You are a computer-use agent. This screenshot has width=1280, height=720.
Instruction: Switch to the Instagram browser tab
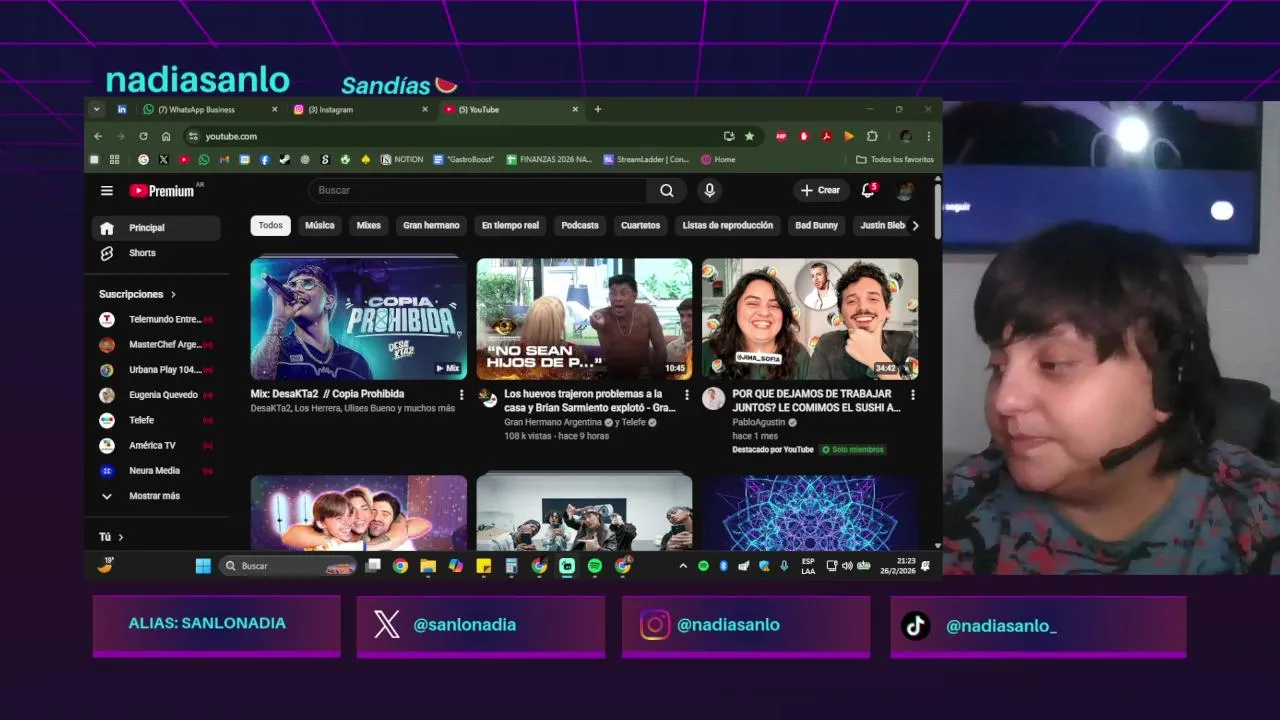coord(361,109)
